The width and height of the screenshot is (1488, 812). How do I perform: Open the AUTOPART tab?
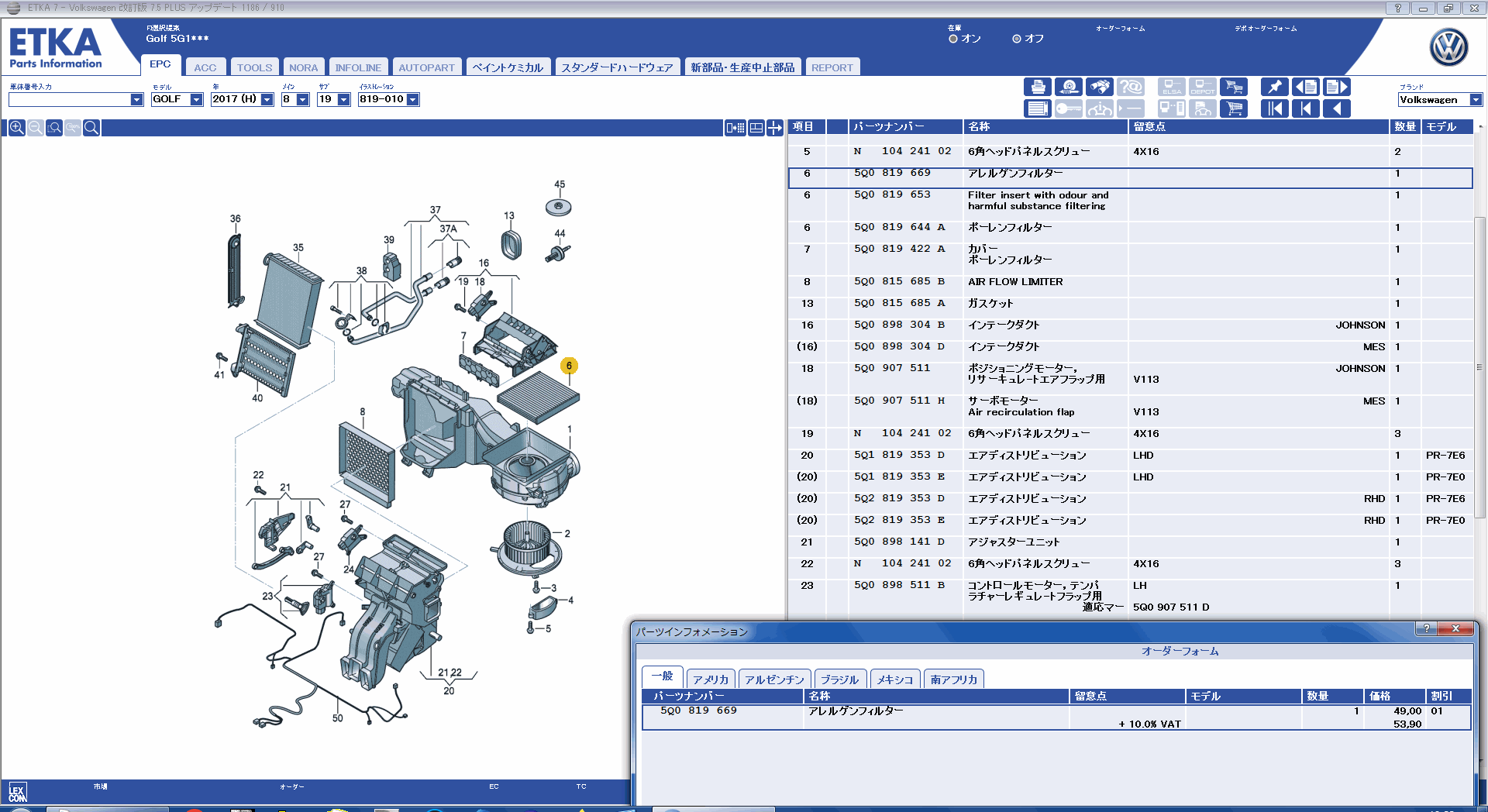pyautogui.click(x=427, y=67)
